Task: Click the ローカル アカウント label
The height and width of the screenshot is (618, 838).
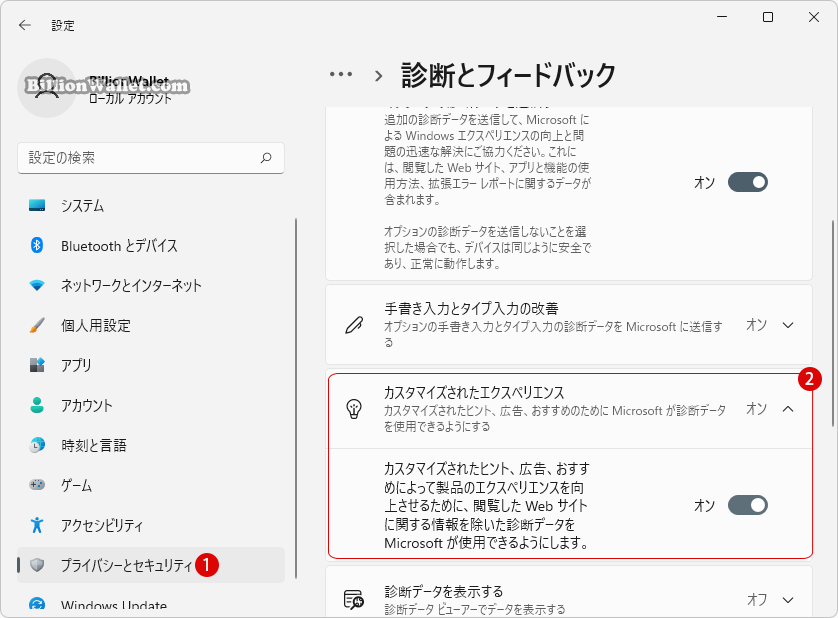Action: (130, 99)
